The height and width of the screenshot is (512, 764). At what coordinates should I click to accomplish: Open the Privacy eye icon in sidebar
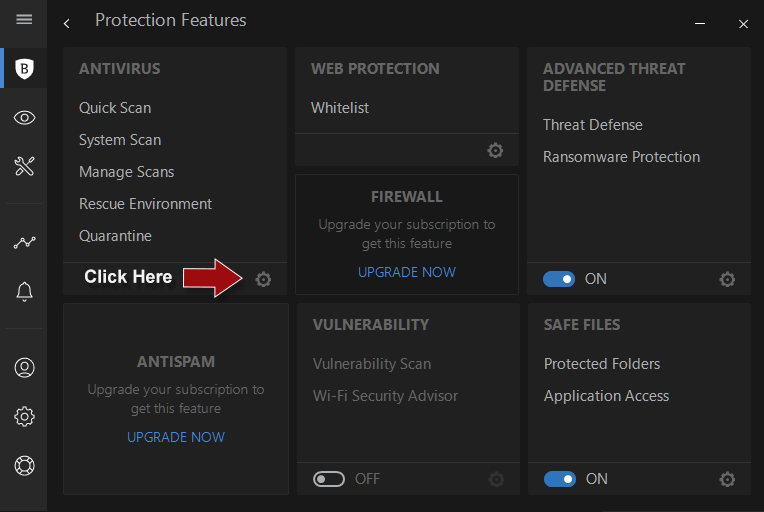click(x=25, y=118)
